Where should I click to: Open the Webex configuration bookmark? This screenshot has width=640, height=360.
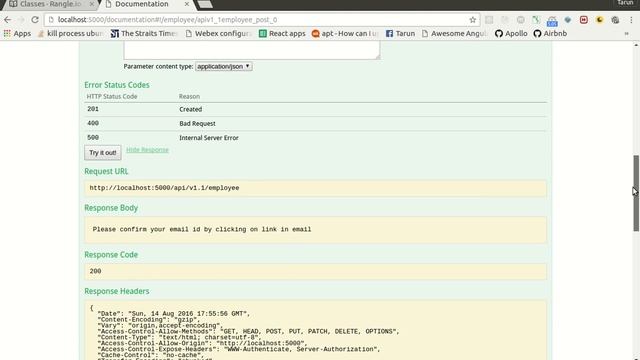tap(218, 33)
